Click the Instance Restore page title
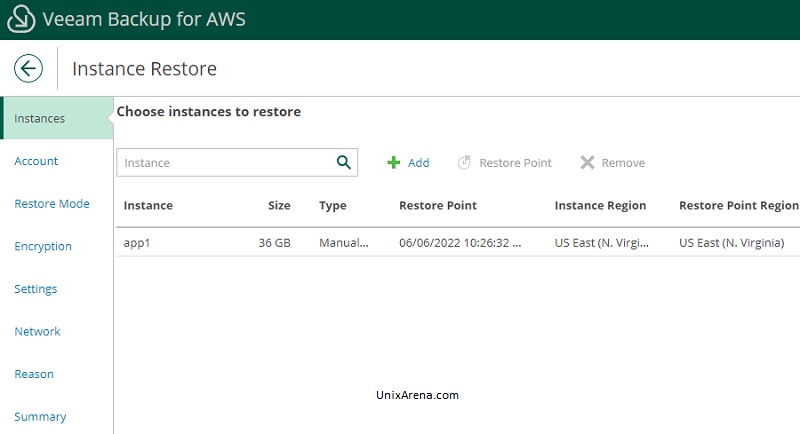Image resolution: width=800 pixels, height=434 pixels. 144,68
